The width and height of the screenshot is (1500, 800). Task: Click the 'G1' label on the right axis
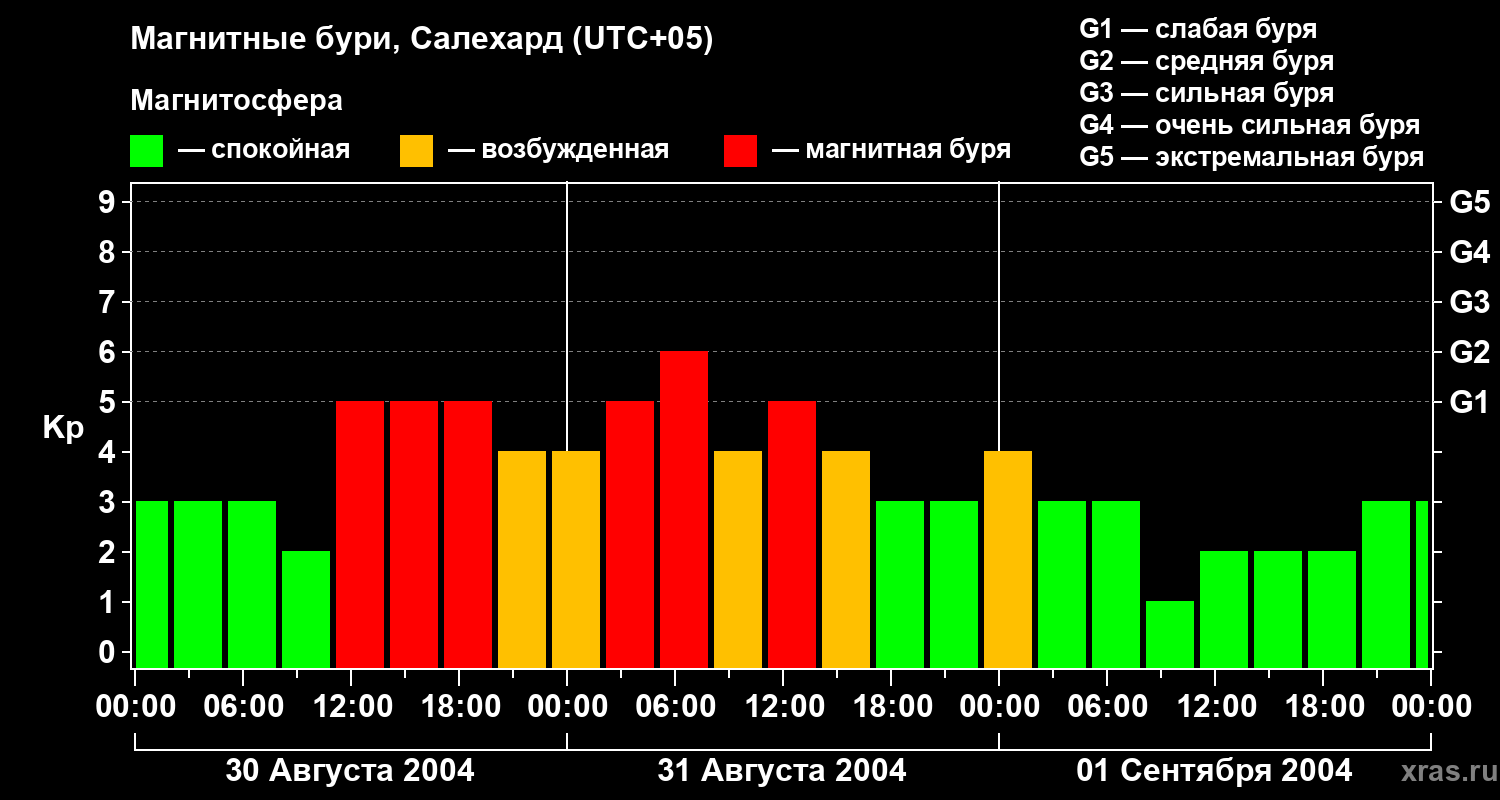point(1469,402)
